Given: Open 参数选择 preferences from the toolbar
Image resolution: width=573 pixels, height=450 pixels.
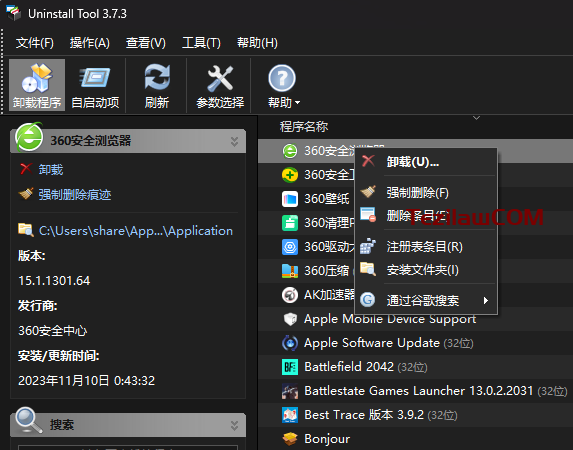Looking at the screenshot, I should click(220, 85).
